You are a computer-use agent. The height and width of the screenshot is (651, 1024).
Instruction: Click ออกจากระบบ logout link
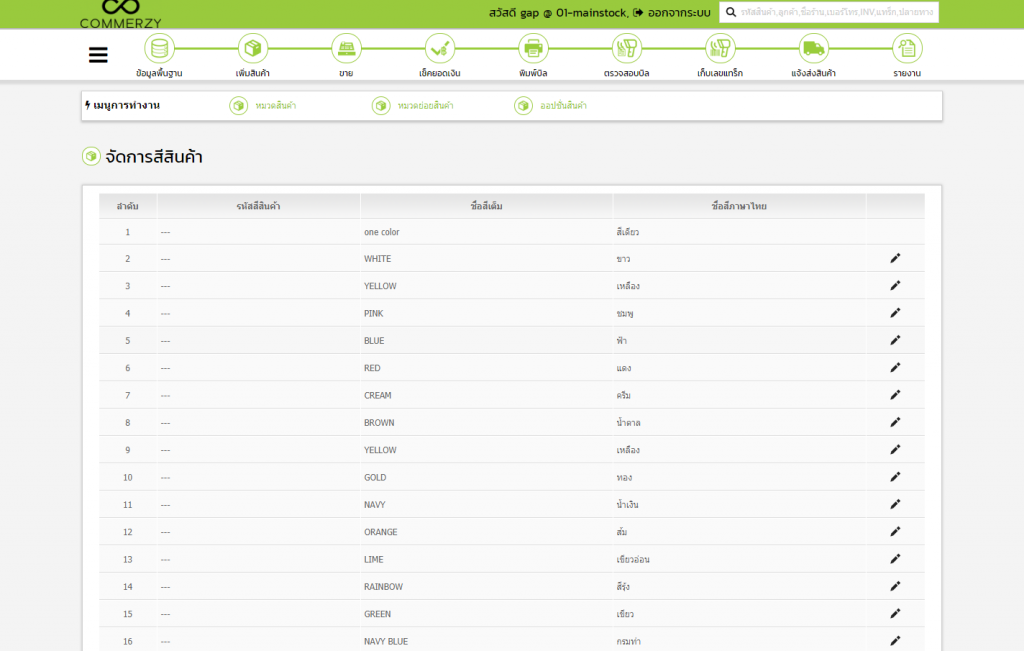[x=672, y=13]
